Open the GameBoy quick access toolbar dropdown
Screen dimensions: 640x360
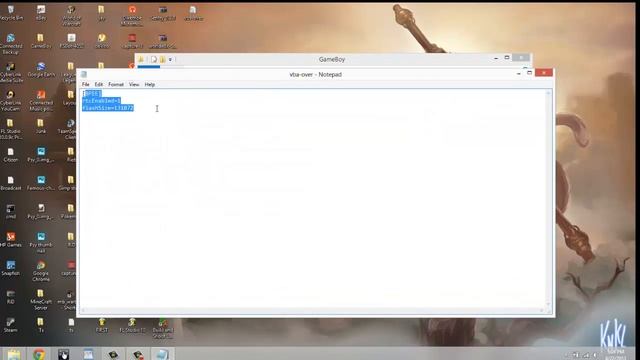tap(170, 60)
